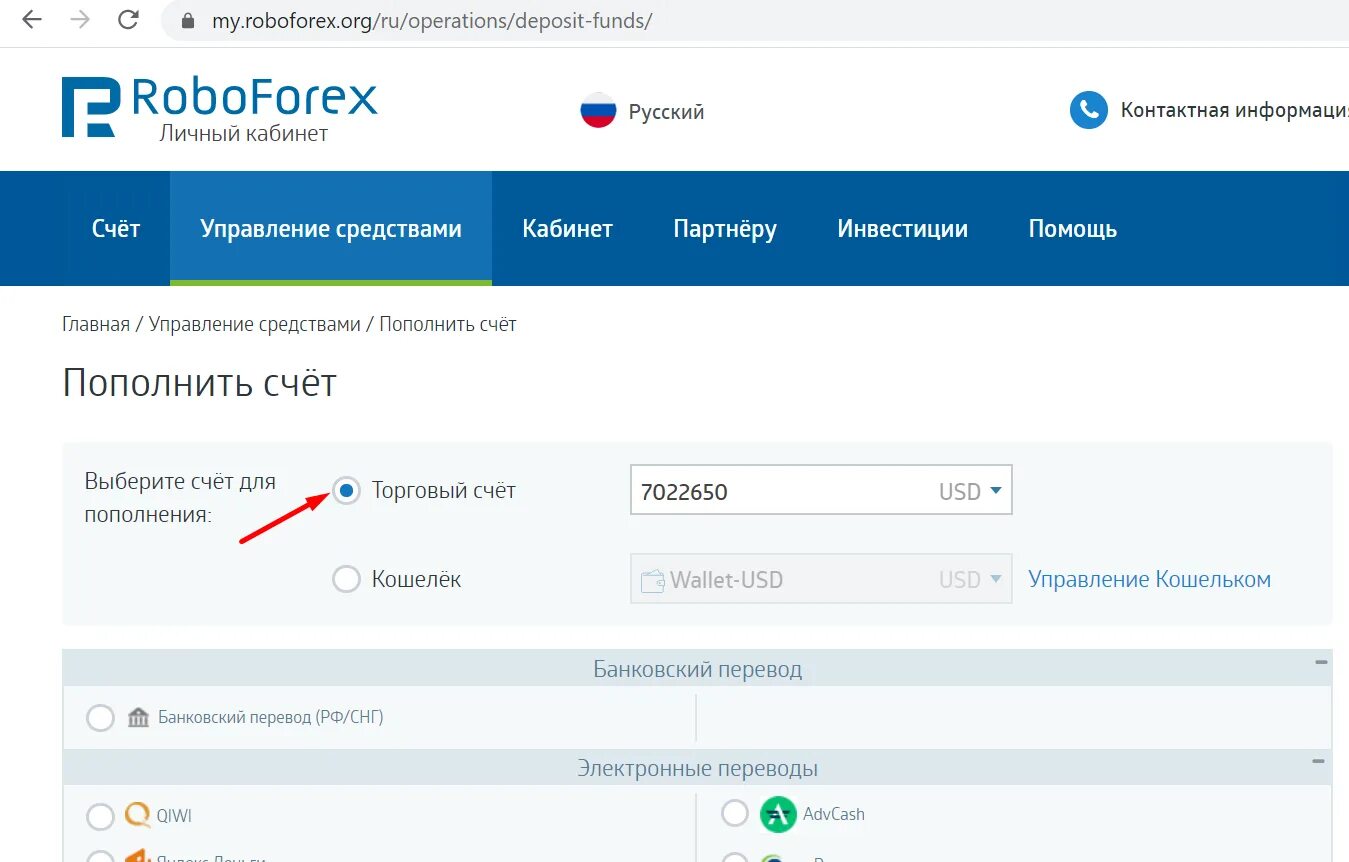Click the Пополнить счёт page heading
This screenshot has height=862, width=1349.
[x=200, y=383]
